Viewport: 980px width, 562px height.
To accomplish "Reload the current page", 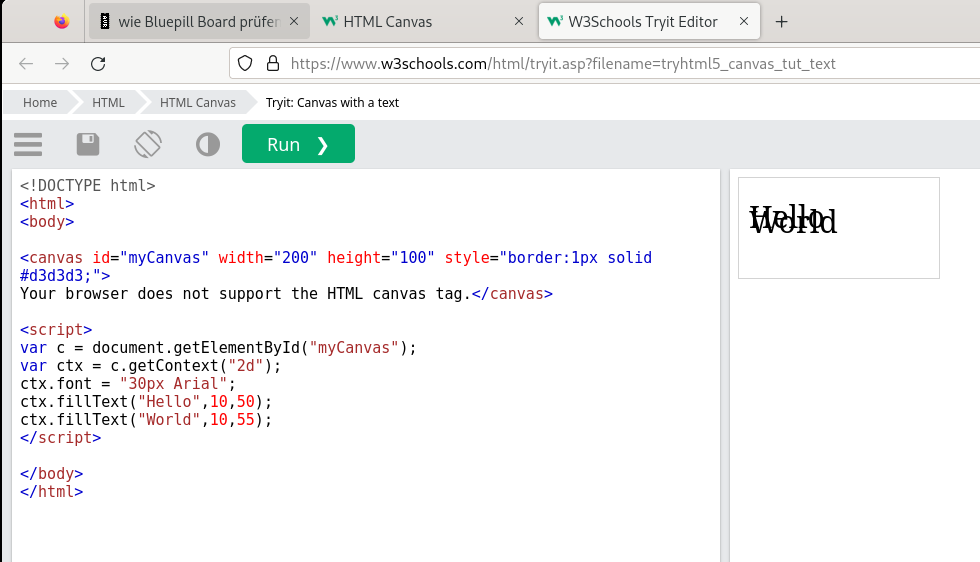I will click(x=98, y=64).
